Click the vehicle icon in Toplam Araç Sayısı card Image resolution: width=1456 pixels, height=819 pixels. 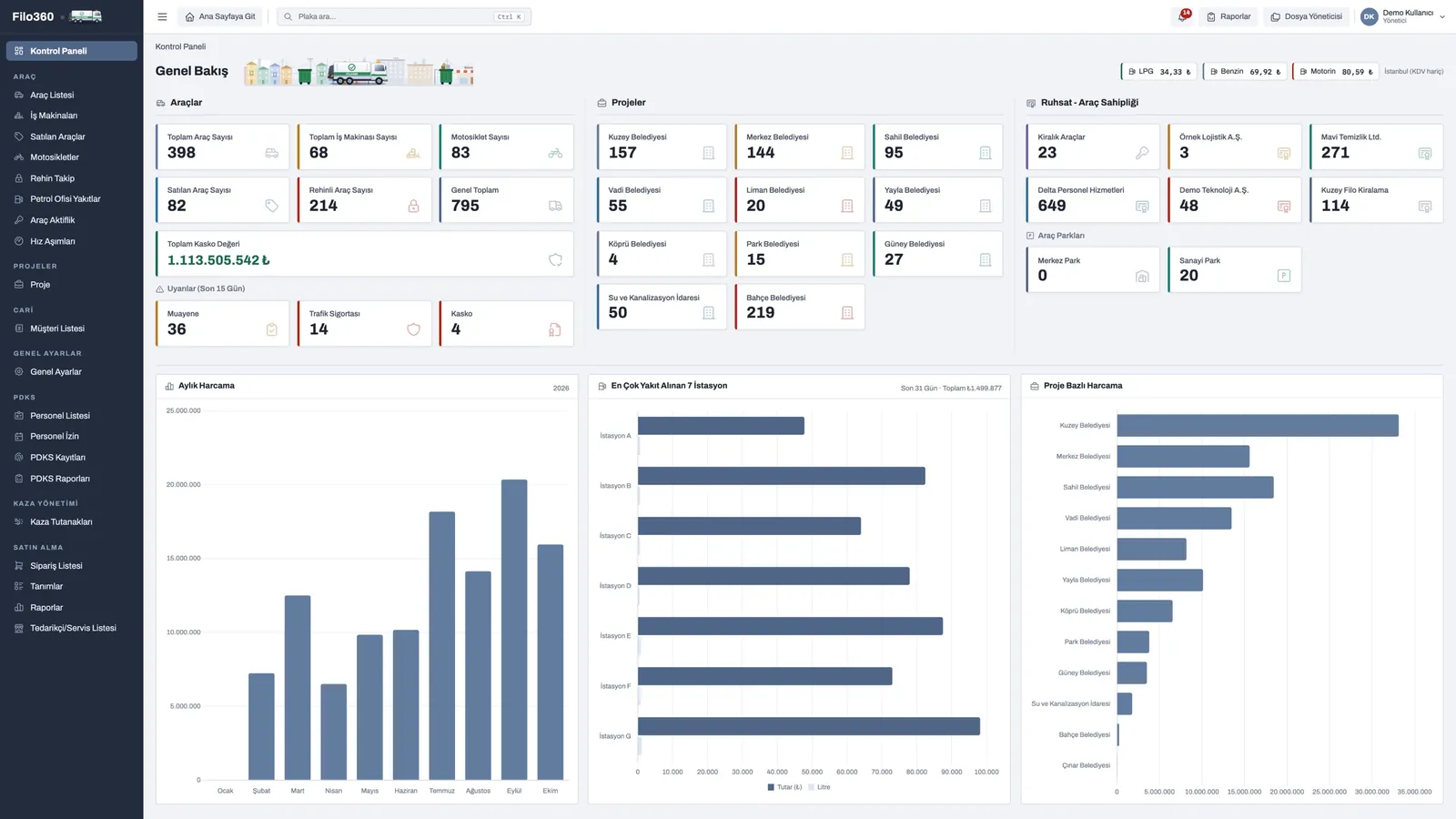271,154
